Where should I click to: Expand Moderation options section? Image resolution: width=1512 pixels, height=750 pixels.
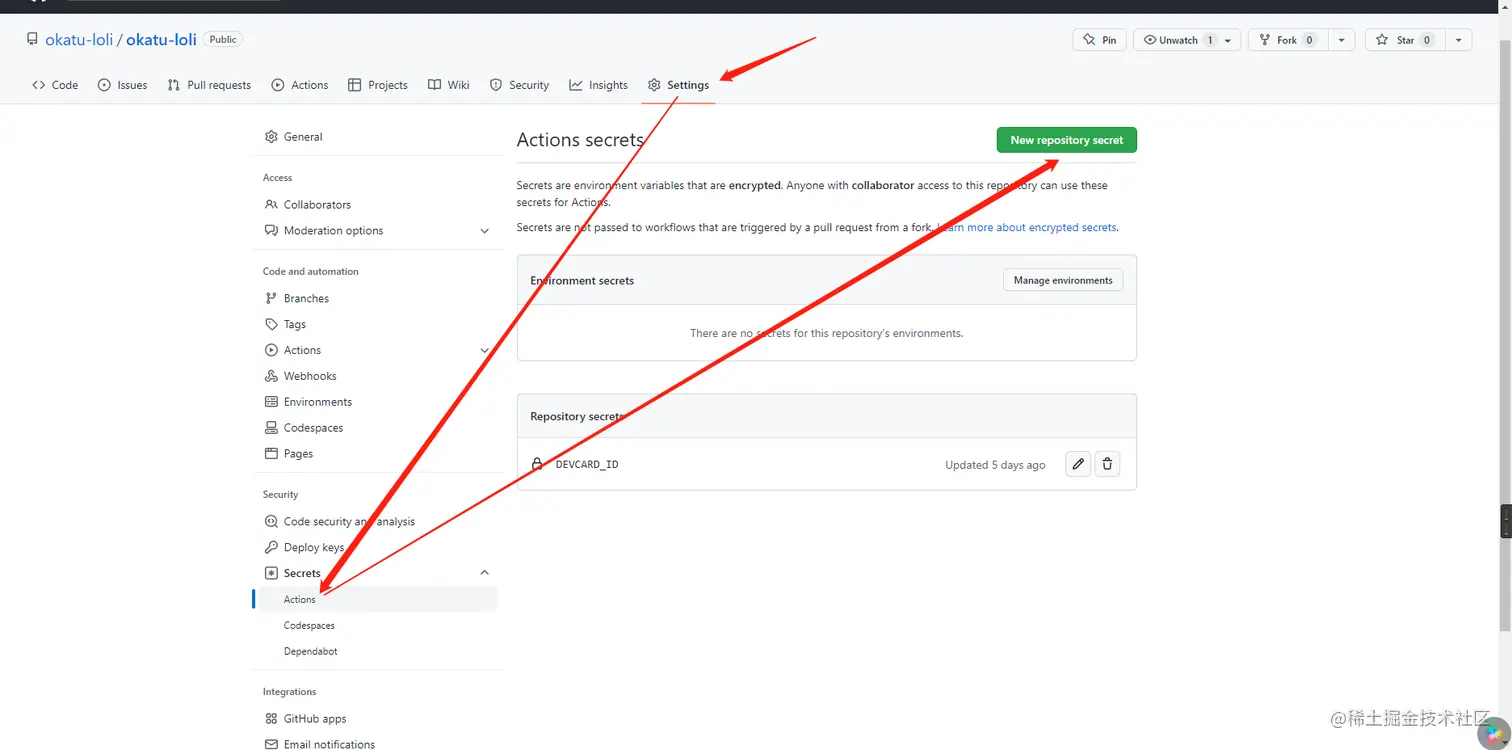tap(378, 230)
